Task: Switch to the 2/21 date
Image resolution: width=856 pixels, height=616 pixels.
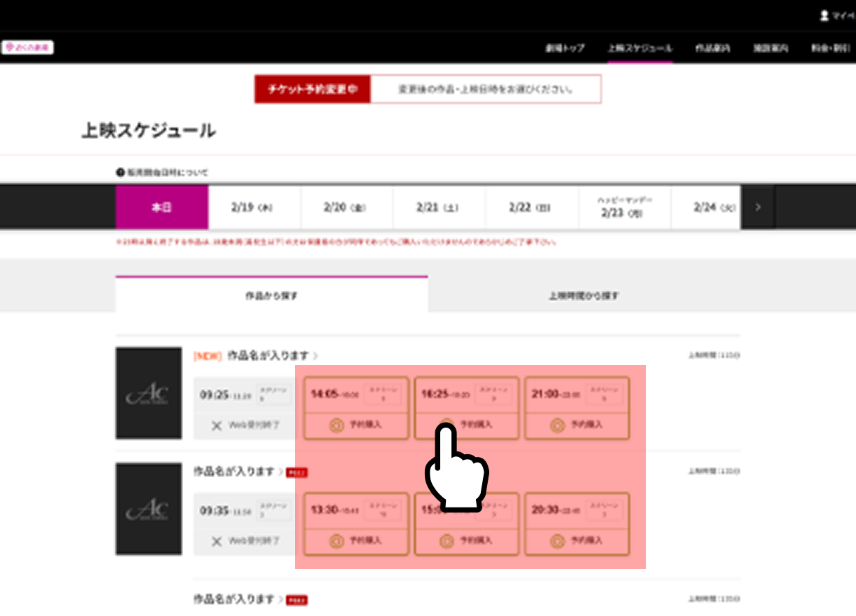Action: pyautogui.click(x=439, y=207)
